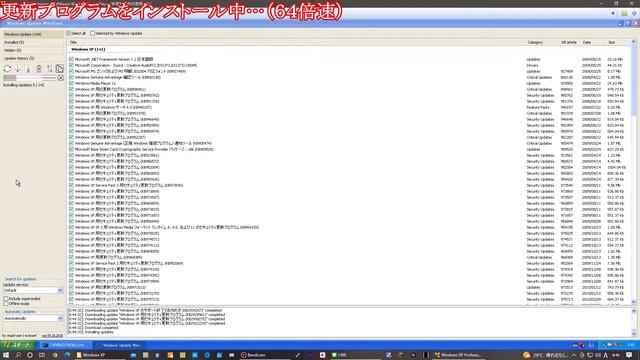This screenshot has width=640, height=360.
Task: Toggle Selected by Windows Update checkbox
Action: click(93, 33)
